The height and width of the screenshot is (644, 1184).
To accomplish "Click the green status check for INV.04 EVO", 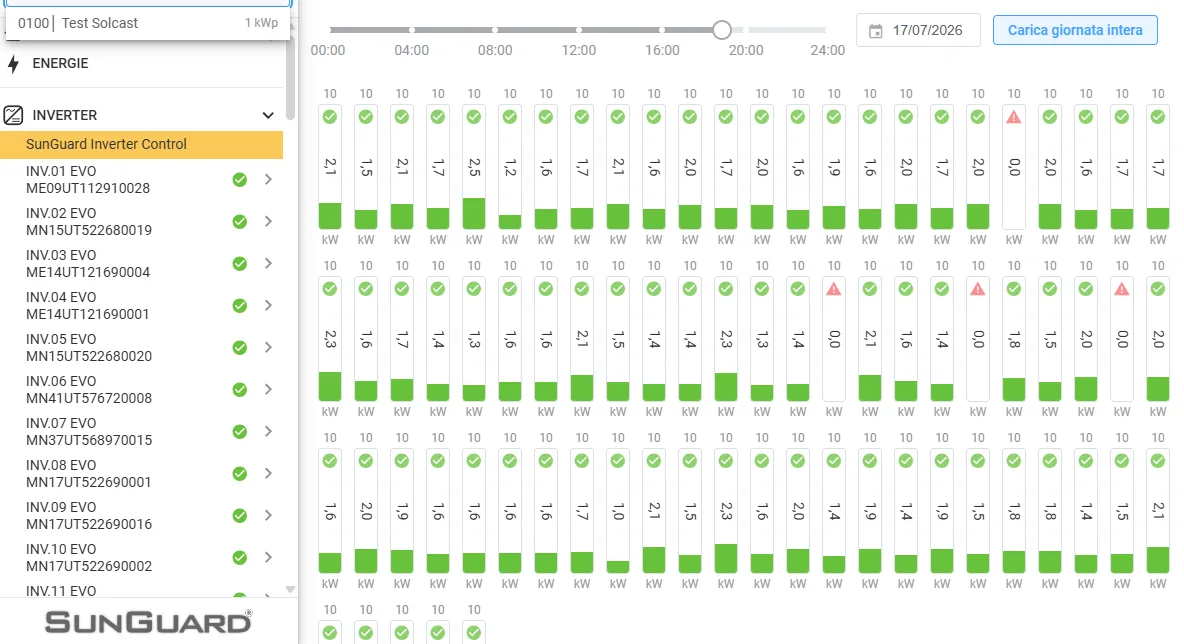I will [239, 306].
